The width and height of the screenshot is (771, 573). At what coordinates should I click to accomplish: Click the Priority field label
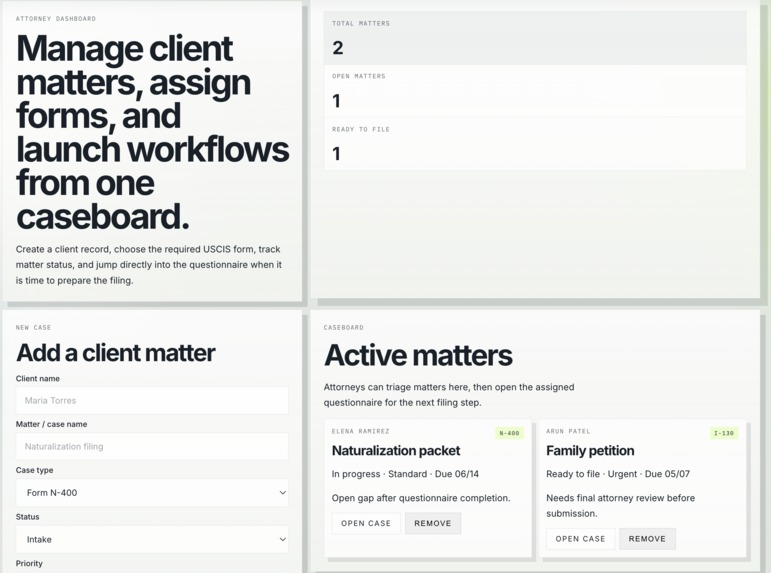(x=29, y=564)
